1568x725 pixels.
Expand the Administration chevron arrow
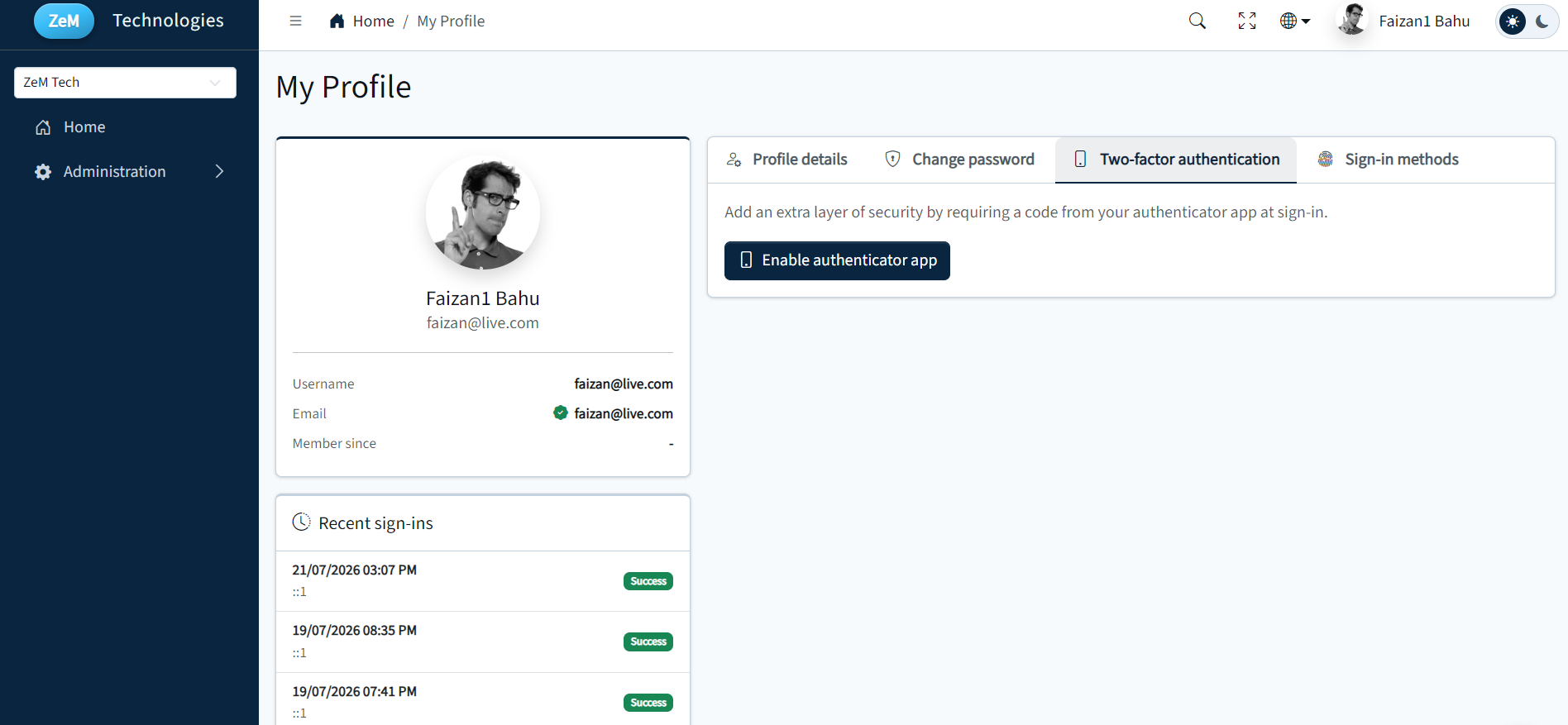(x=219, y=171)
